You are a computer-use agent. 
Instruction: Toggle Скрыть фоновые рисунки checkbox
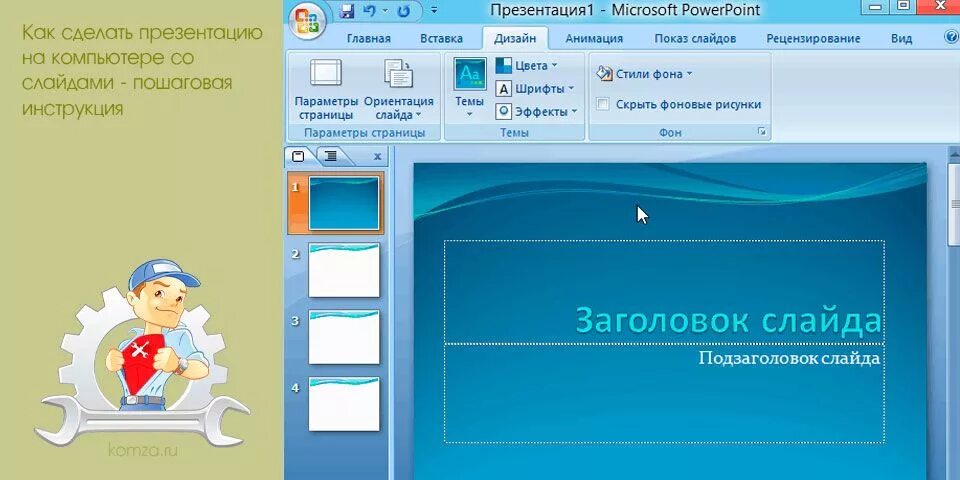(603, 104)
